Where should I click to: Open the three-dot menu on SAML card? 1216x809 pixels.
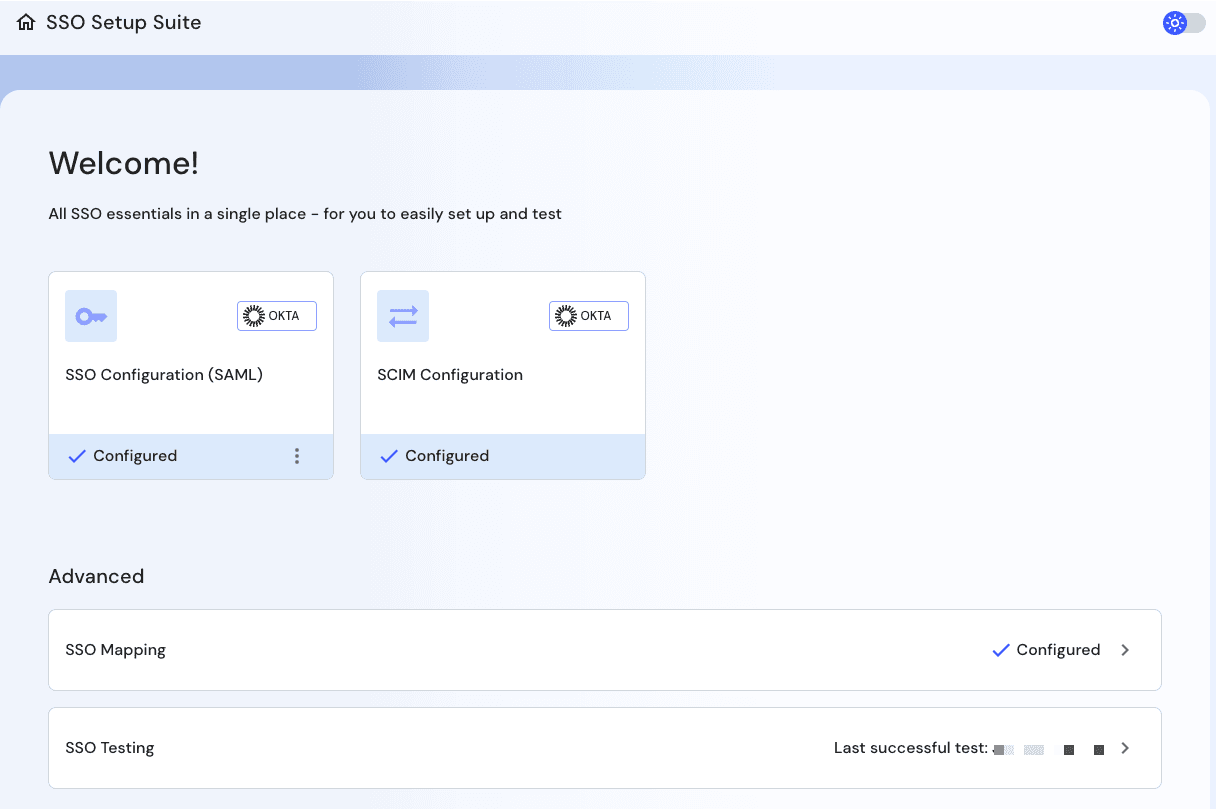[297, 456]
